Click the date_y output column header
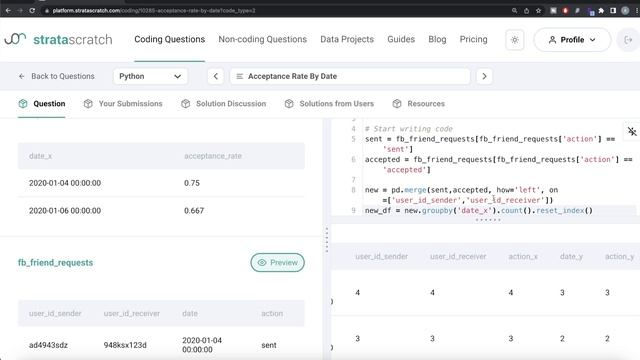 pyautogui.click(x=571, y=256)
